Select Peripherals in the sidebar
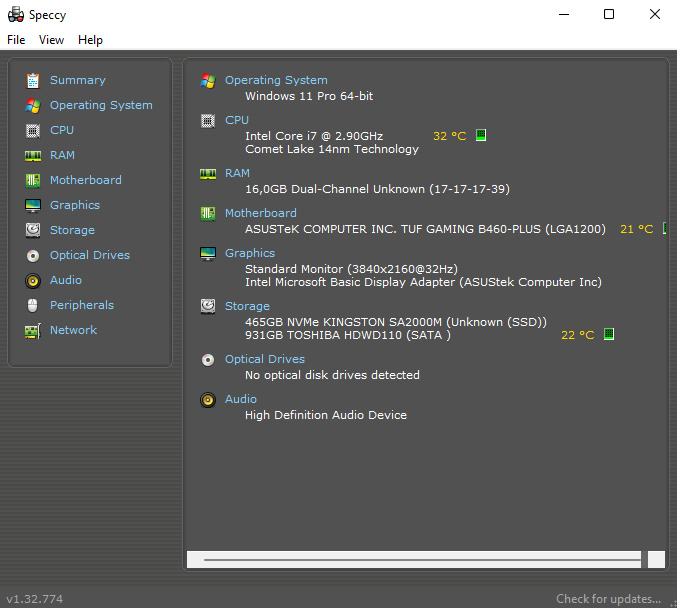This screenshot has width=699, height=608. pyautogui.click(x=82, y=305)
